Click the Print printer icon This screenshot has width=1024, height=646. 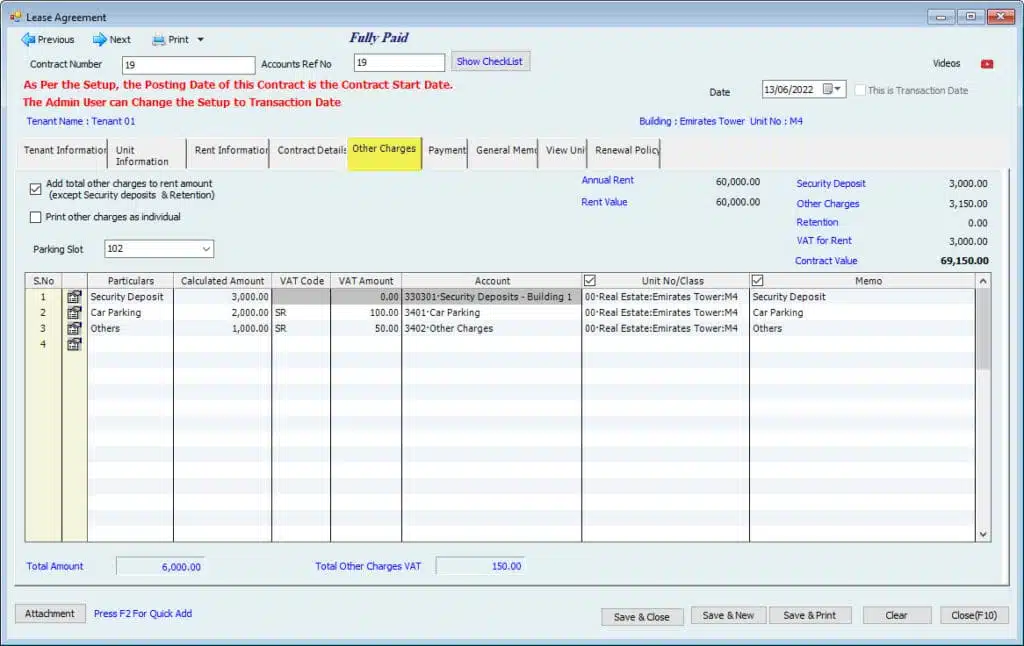[x=158, y=40]
